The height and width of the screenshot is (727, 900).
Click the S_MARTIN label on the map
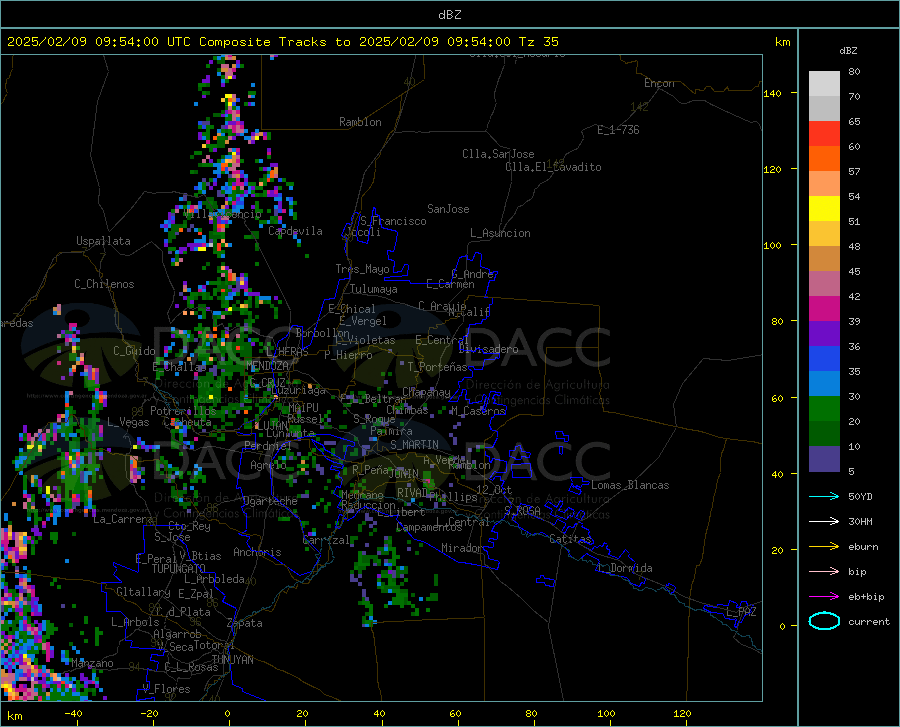point(414,445)
